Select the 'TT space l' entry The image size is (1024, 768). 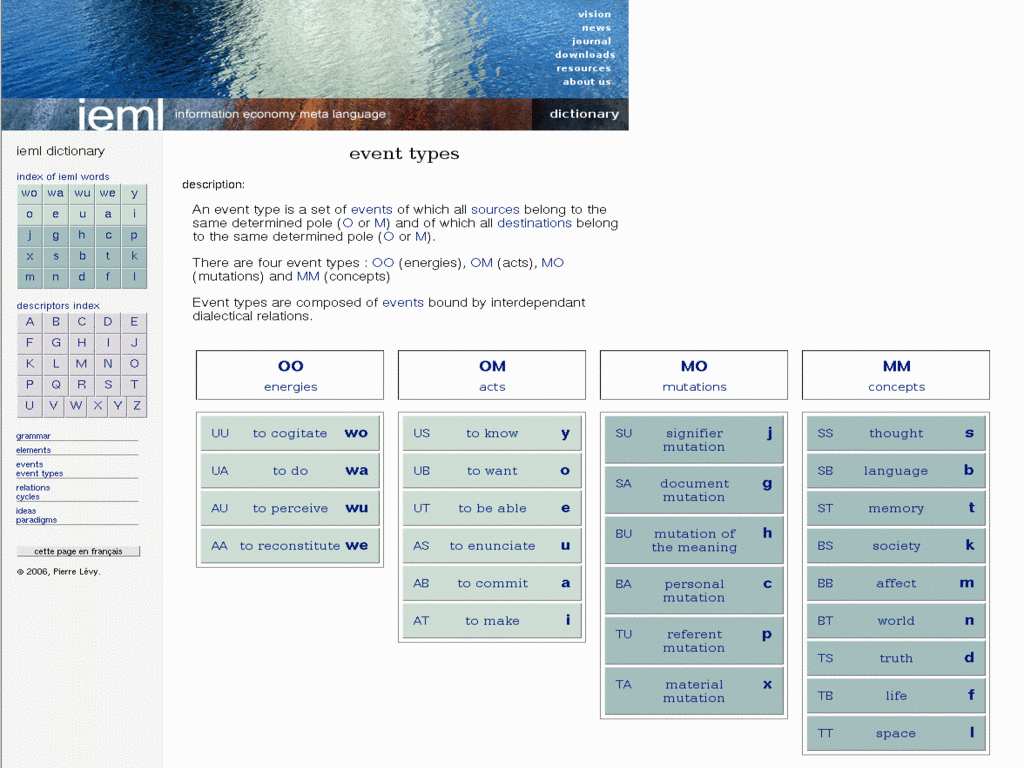(x=896, y=733)
